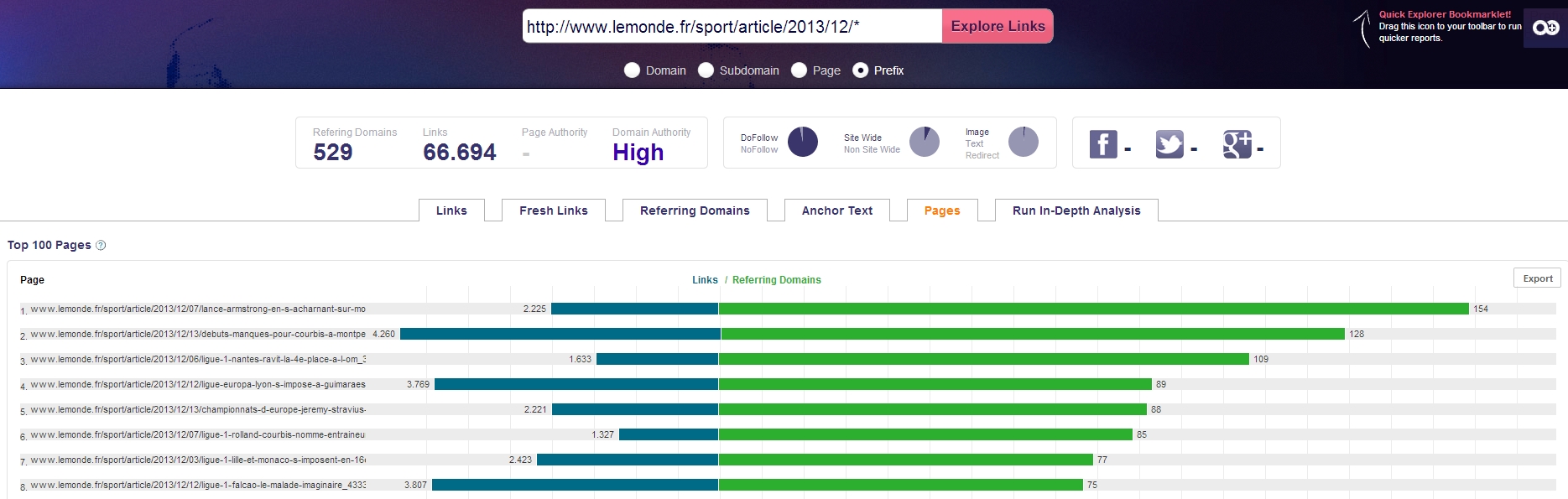Click the Quick Explorer bookmarklet icon
The height and width of the screenshot is (499, 1568).
coord(1545,28)
